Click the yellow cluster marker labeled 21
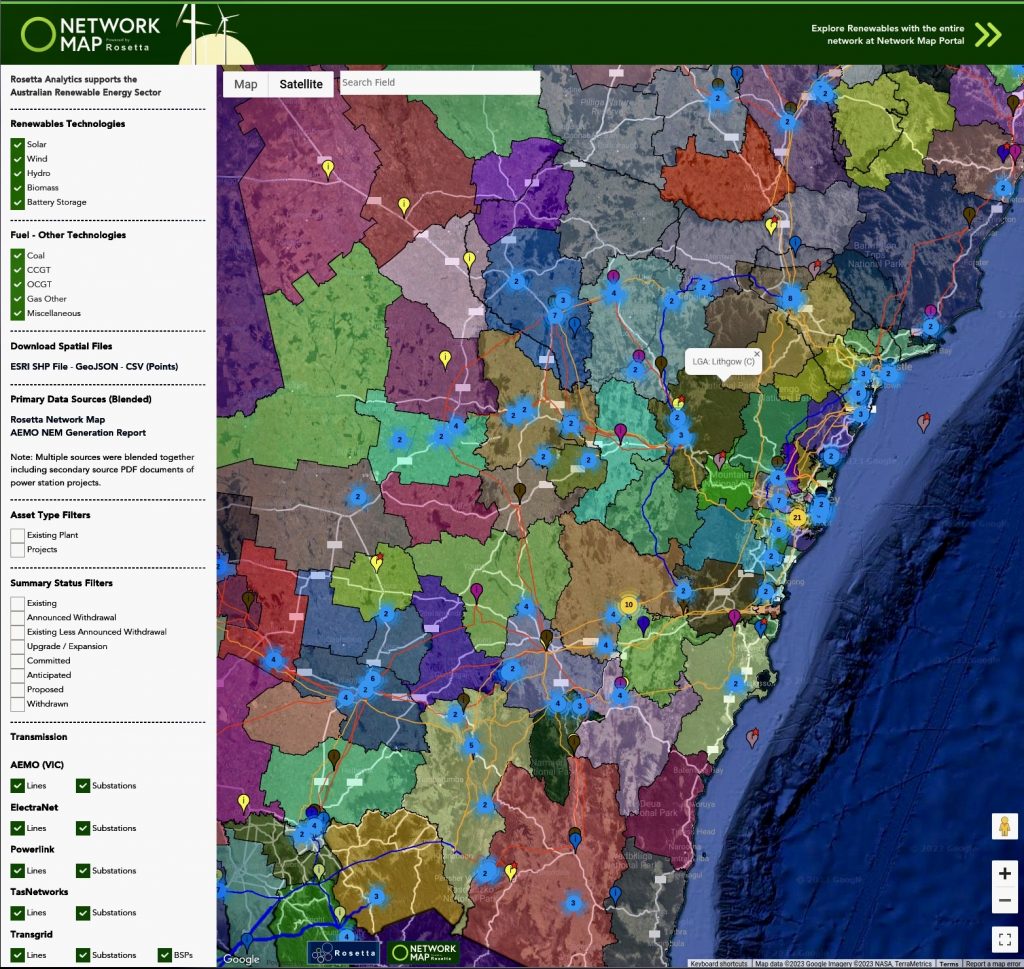This screenshot has width=1024, height=969. pos(796,517)
